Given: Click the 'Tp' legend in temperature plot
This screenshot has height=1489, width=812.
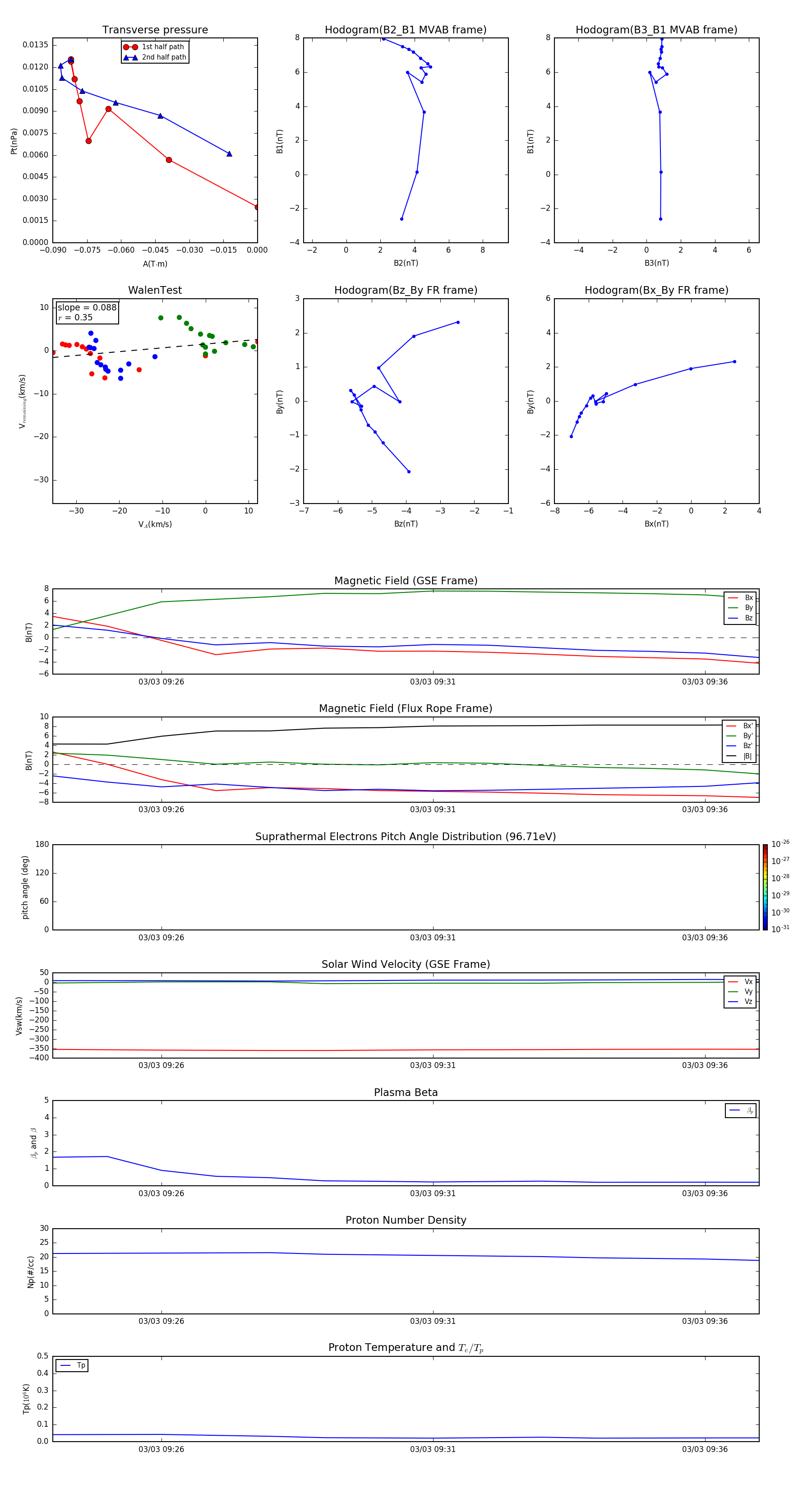Looking at the screenshot, I should coord(72,1366).
